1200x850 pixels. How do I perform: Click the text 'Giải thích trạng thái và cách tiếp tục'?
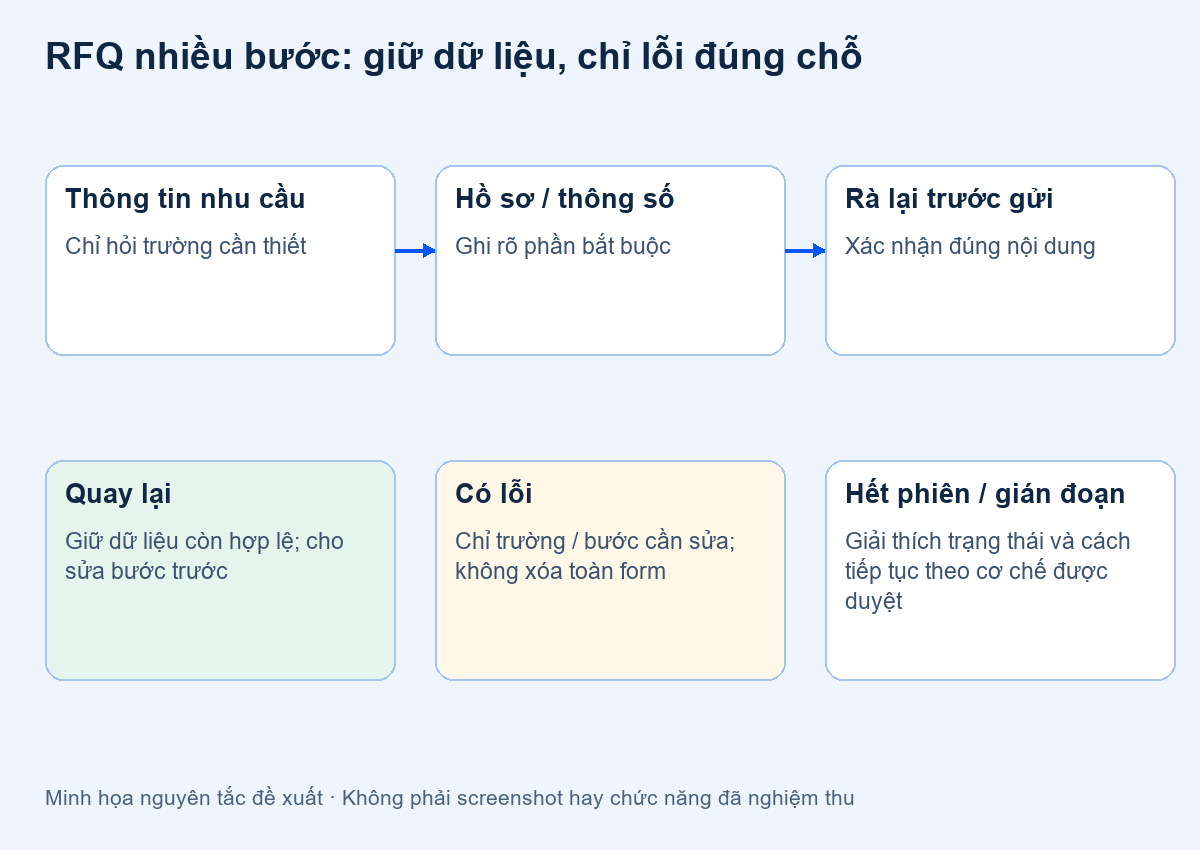pos(988,556)
